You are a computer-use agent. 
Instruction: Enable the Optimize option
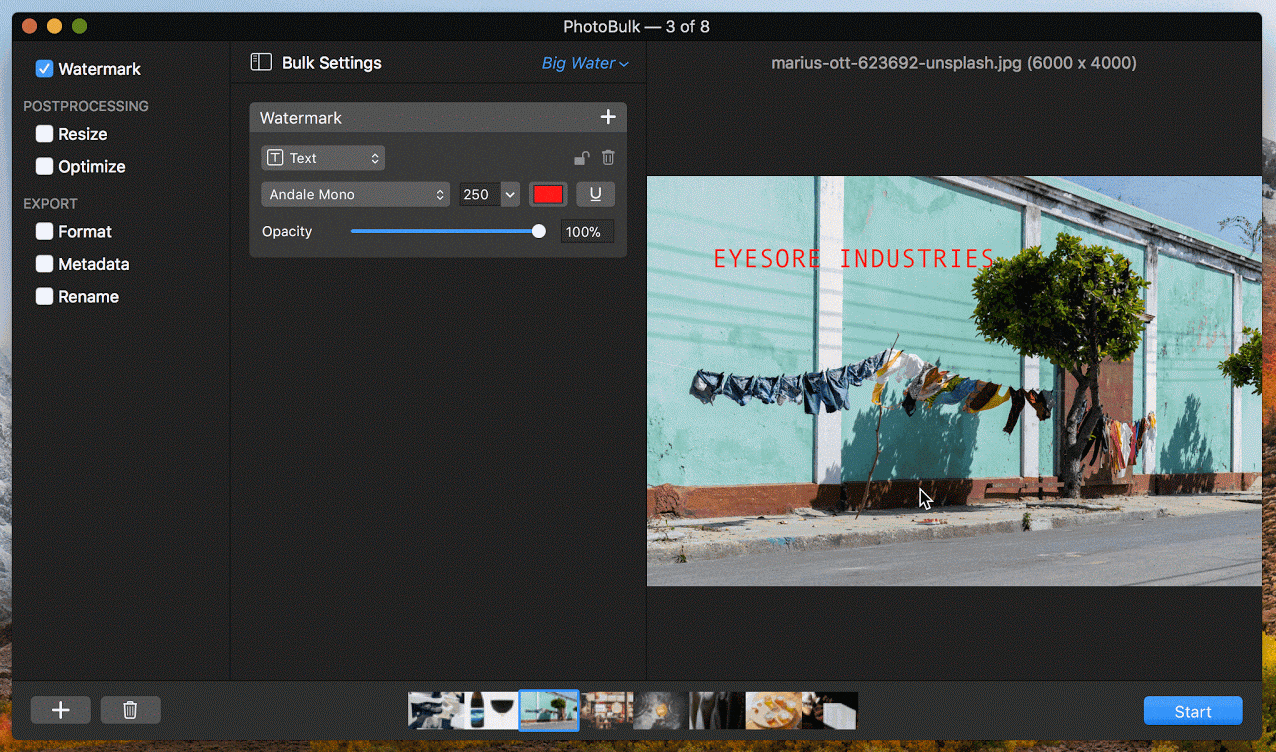[x=44, y=166]
